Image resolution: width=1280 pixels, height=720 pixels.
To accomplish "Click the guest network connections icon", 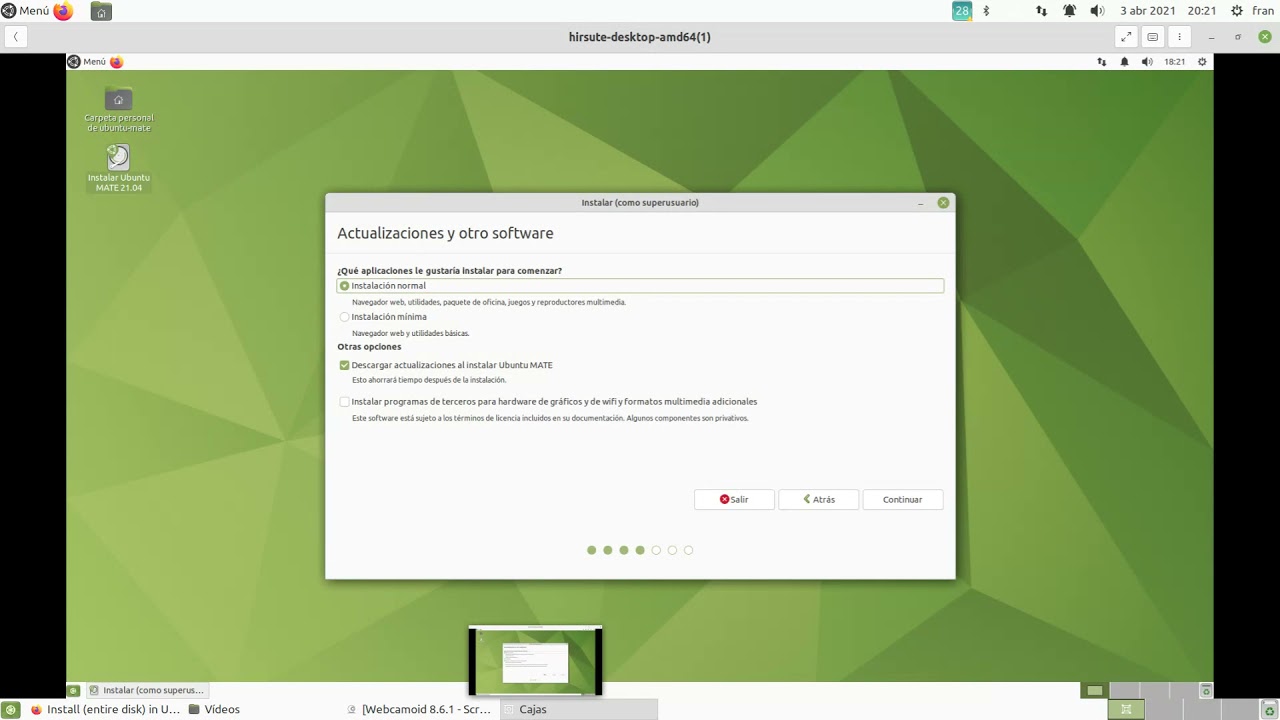I will (1102, 62).
